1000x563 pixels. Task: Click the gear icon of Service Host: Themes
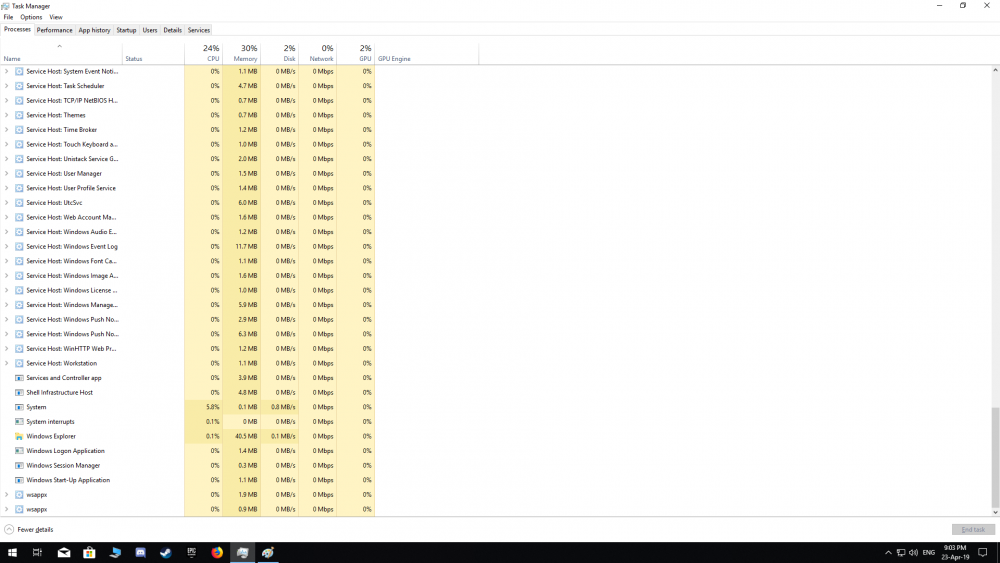coord(19,115)
